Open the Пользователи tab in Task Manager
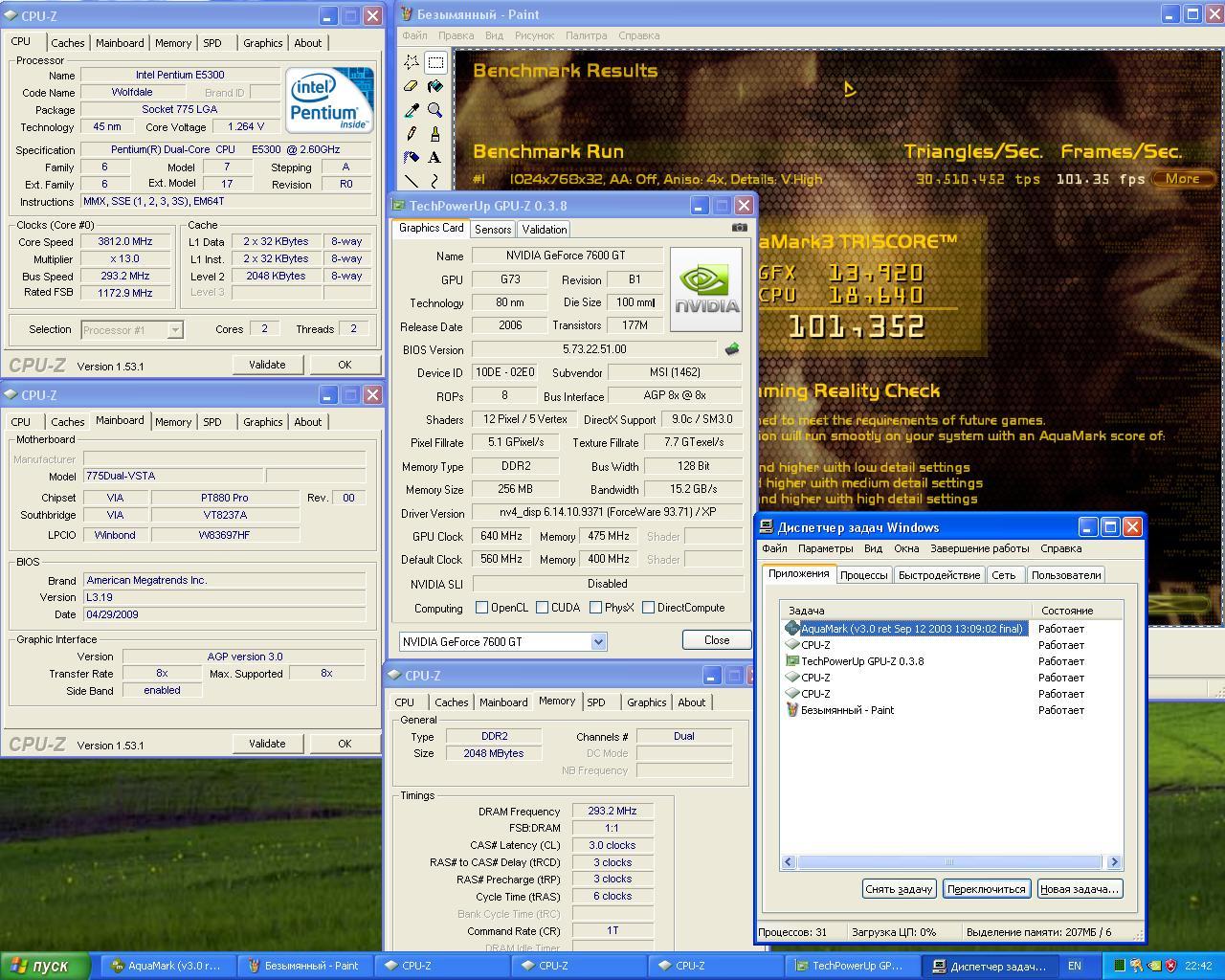Screen dimensions: 1225x980 point(1066,575)
